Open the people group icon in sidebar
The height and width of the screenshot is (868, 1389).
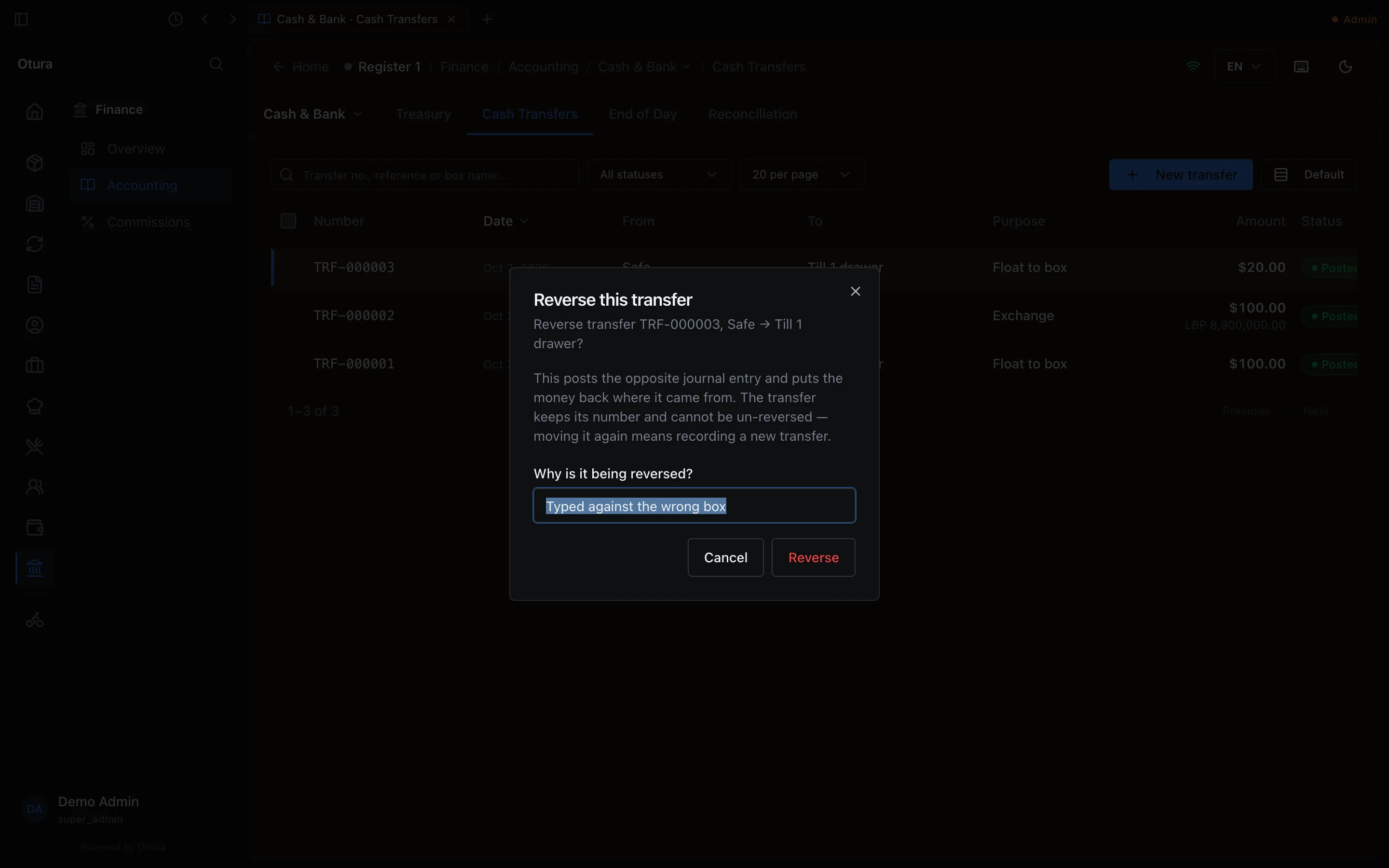(x=35, y=488)
